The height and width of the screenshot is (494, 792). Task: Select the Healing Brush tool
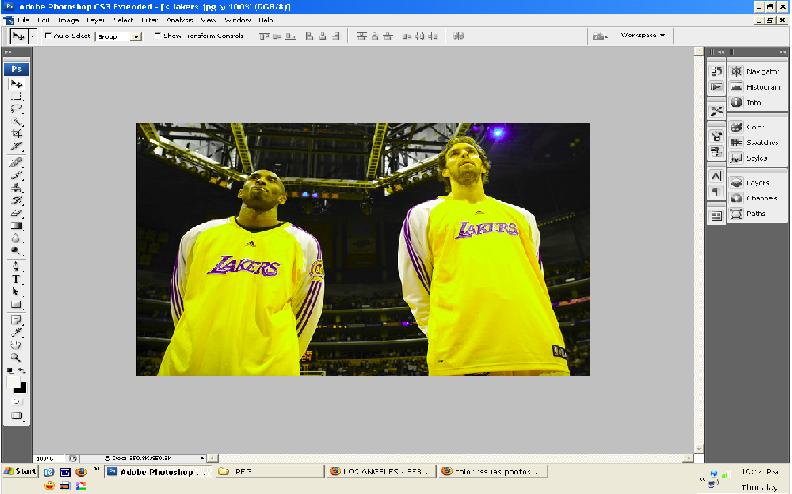pos(16,163)
